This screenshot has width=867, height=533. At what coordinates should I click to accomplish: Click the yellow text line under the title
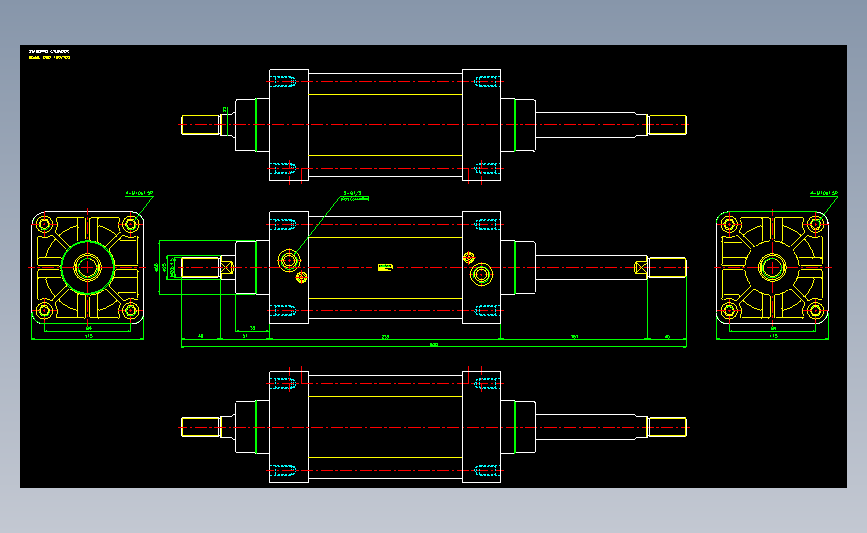coord(49,58)
